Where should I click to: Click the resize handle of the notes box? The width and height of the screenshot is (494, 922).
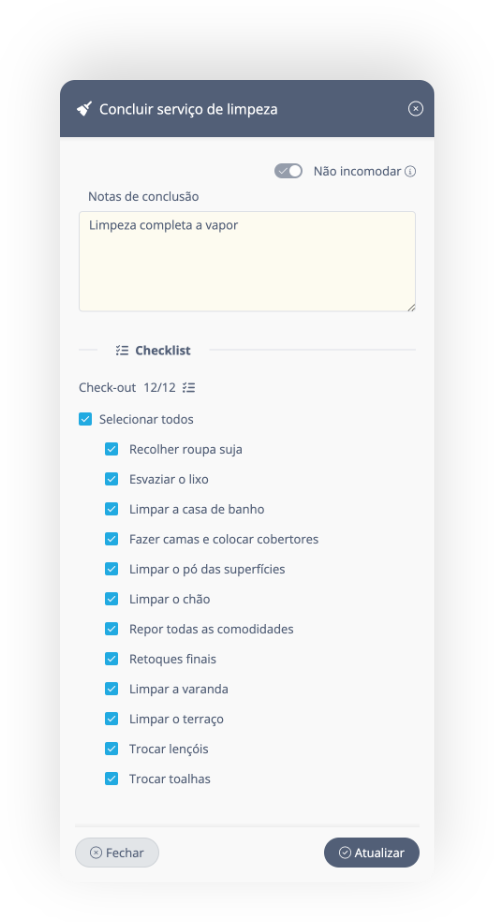pos(411,307)
